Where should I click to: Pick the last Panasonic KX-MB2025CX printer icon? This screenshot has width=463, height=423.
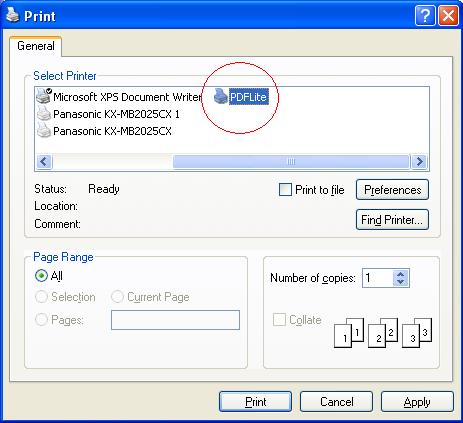point(44,131)
